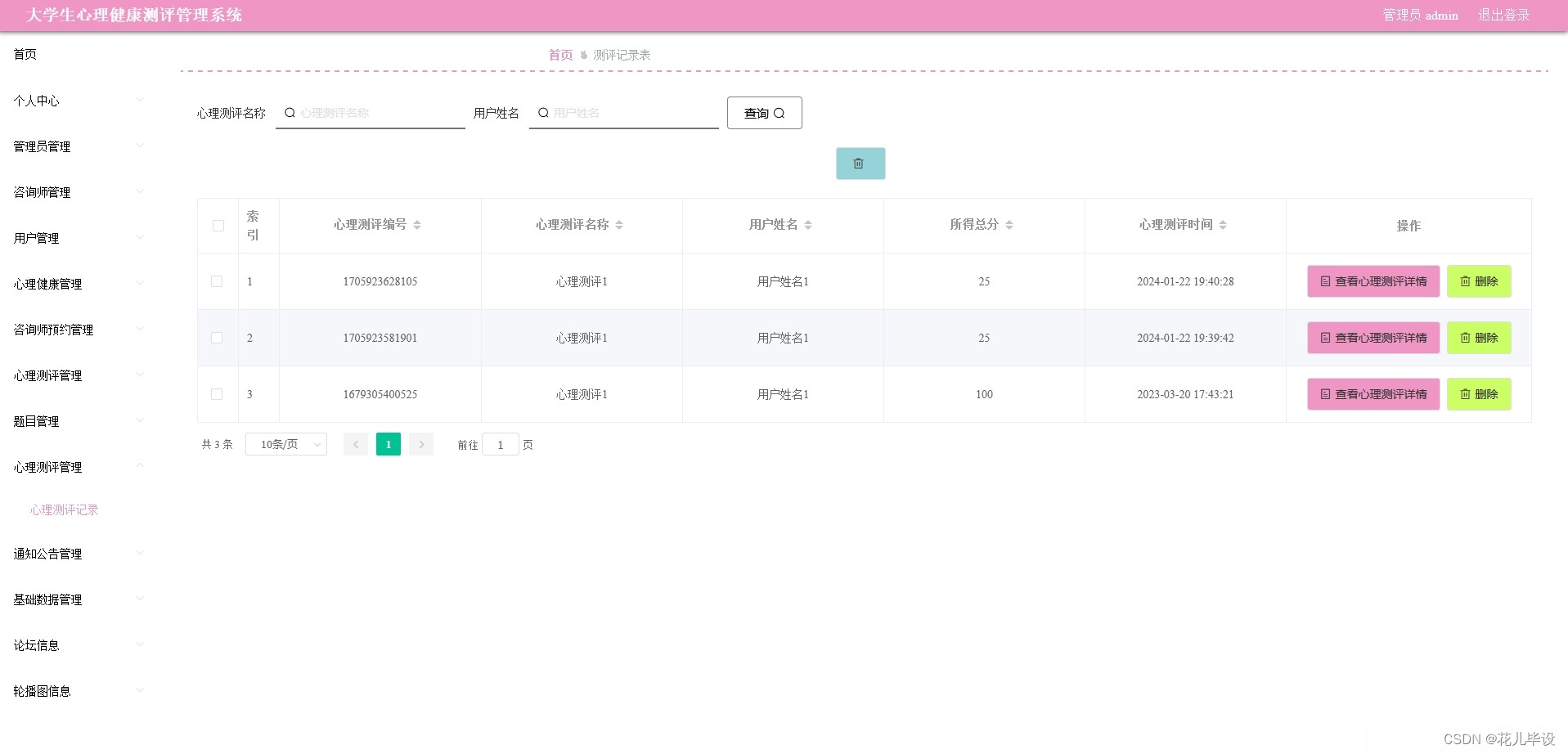Check the row with 编号 1705923581901
1568x754 pixels.
click(217, 338)
